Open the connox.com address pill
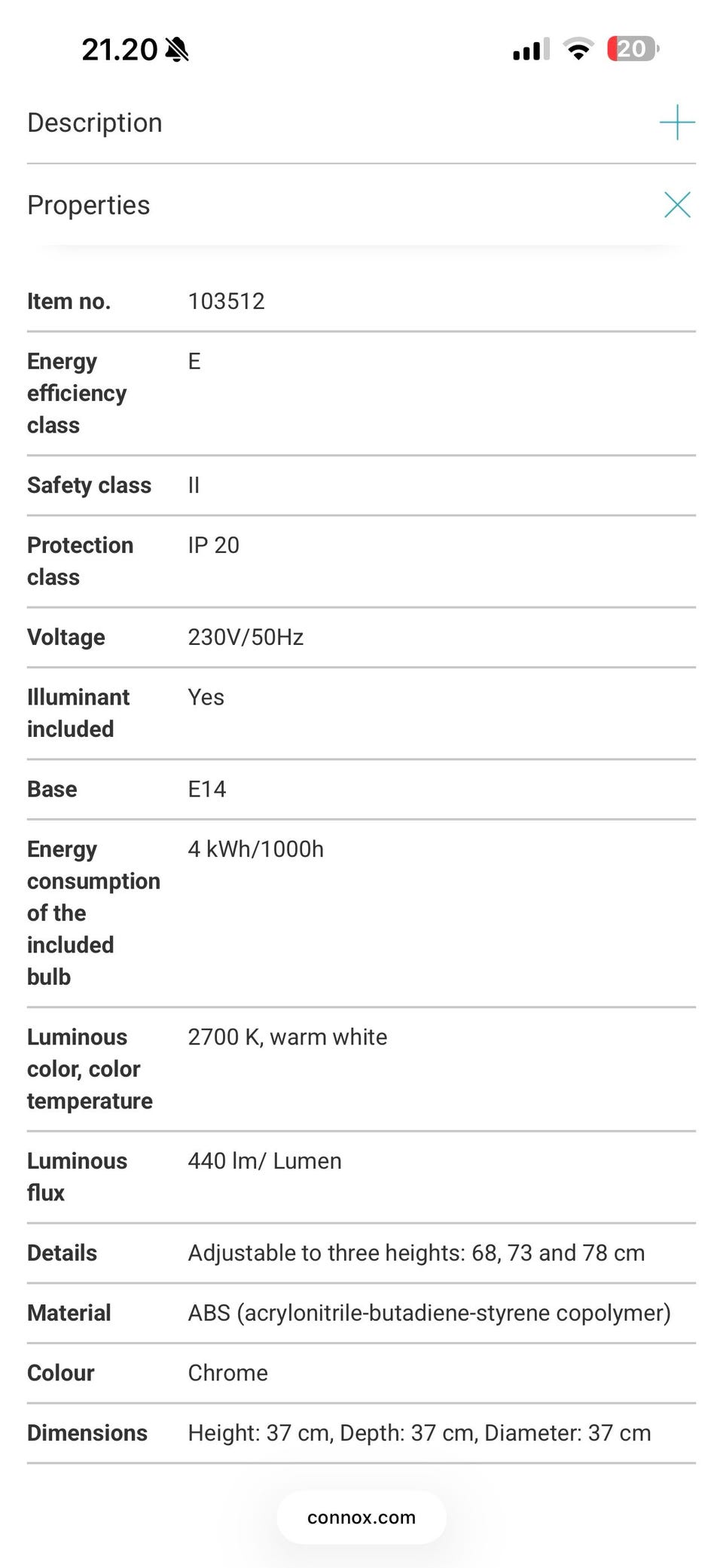The image size is (723, 1568). tap(361, 1518)
